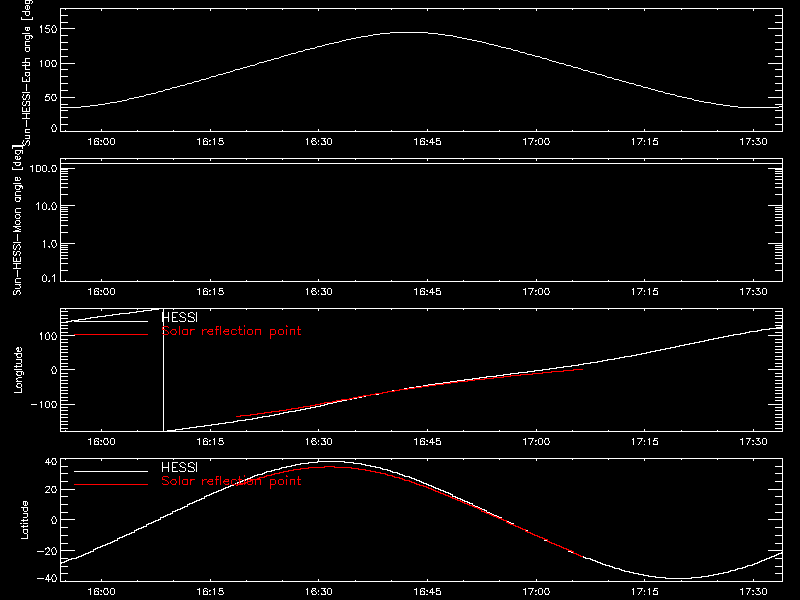Click the Longitude axis title
Screen dimensions: 800x600
18,370
